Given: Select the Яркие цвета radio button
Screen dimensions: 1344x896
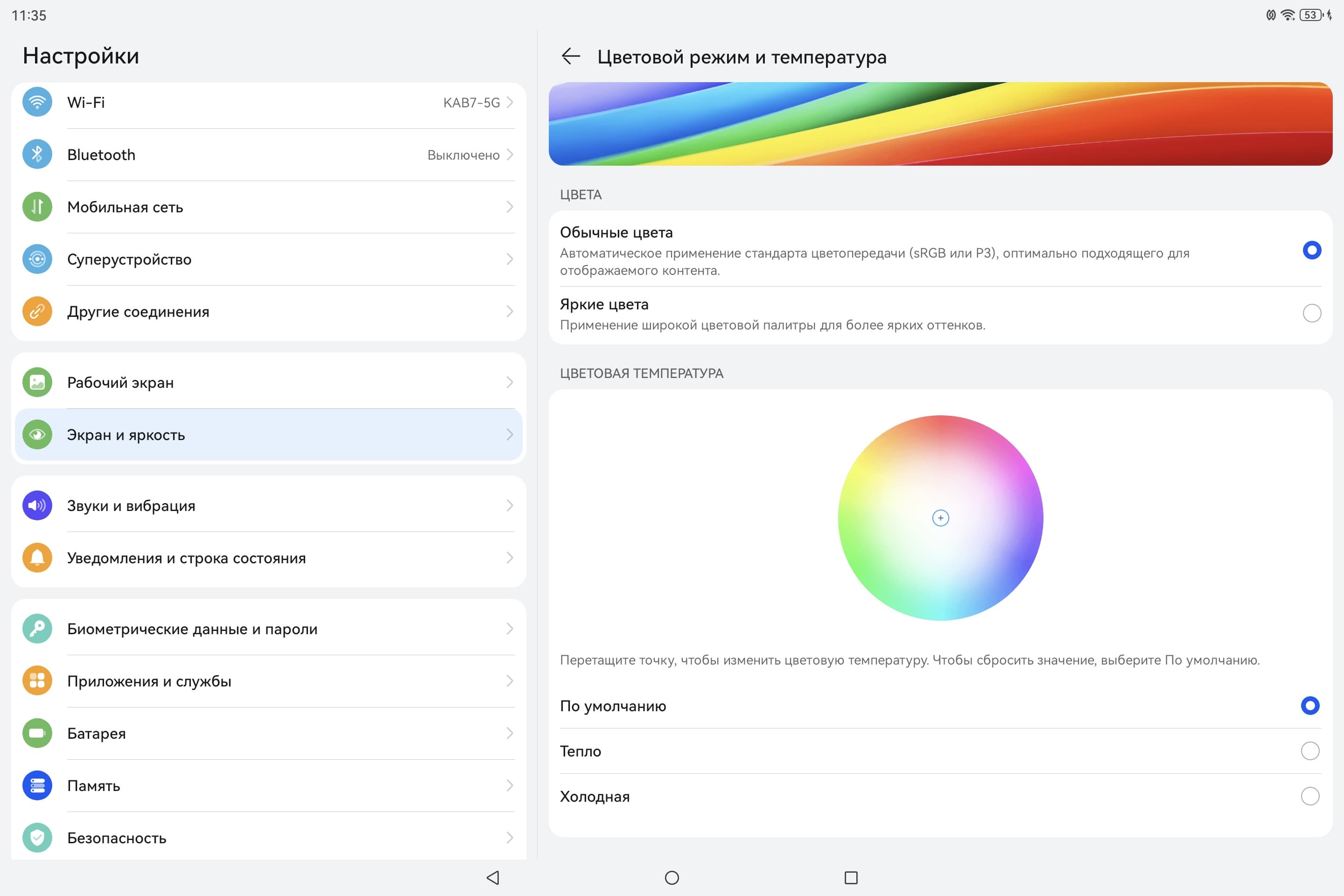Looking at the screenshot, I should coord(1311,313).
